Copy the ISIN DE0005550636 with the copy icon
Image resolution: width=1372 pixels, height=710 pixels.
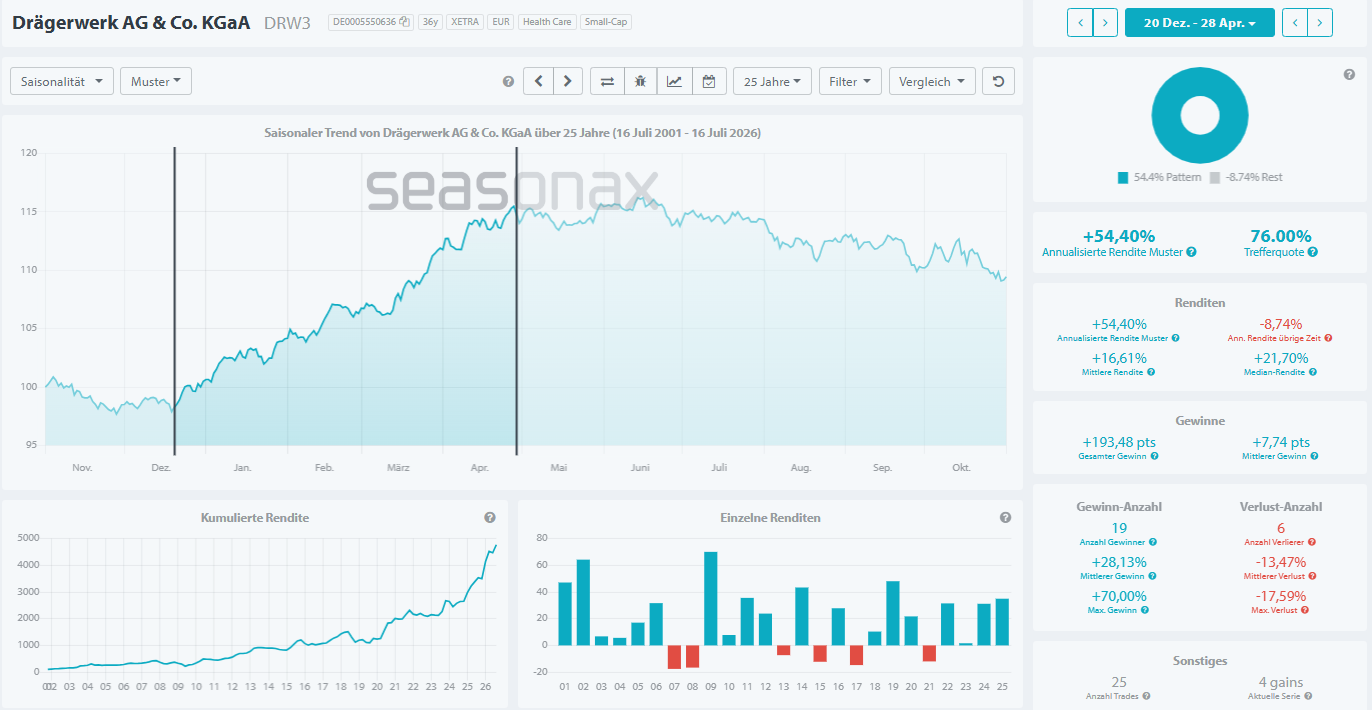[x=405, y=22]
